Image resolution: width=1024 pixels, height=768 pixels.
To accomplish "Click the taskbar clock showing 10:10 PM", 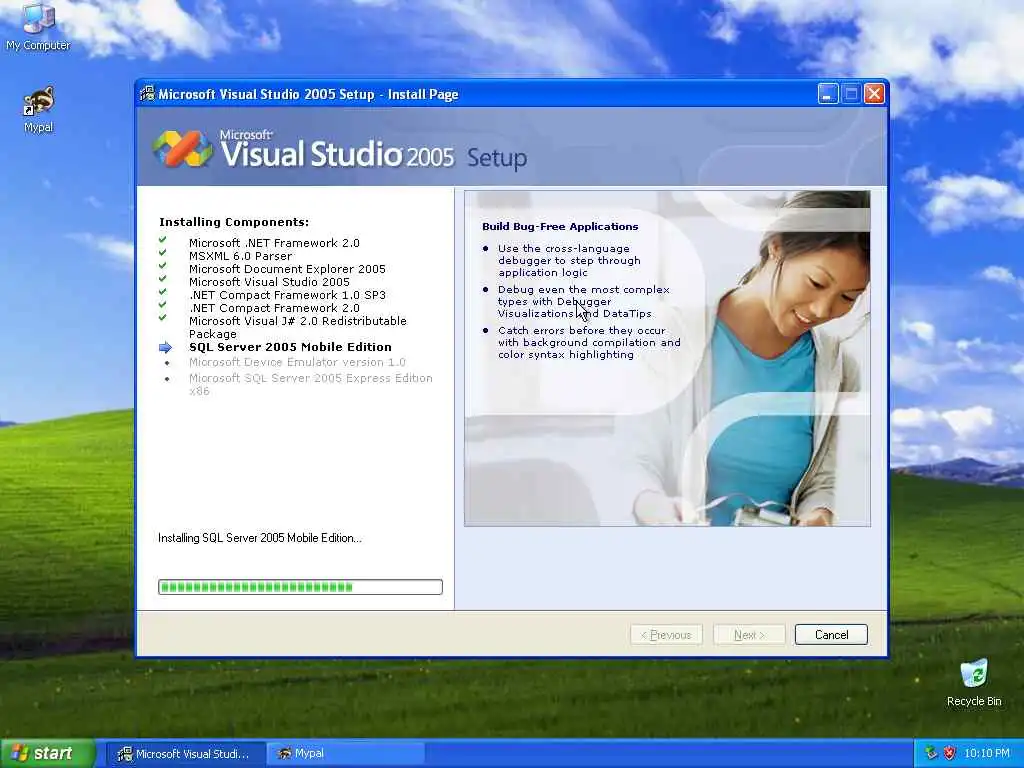I will click(986, 754).
